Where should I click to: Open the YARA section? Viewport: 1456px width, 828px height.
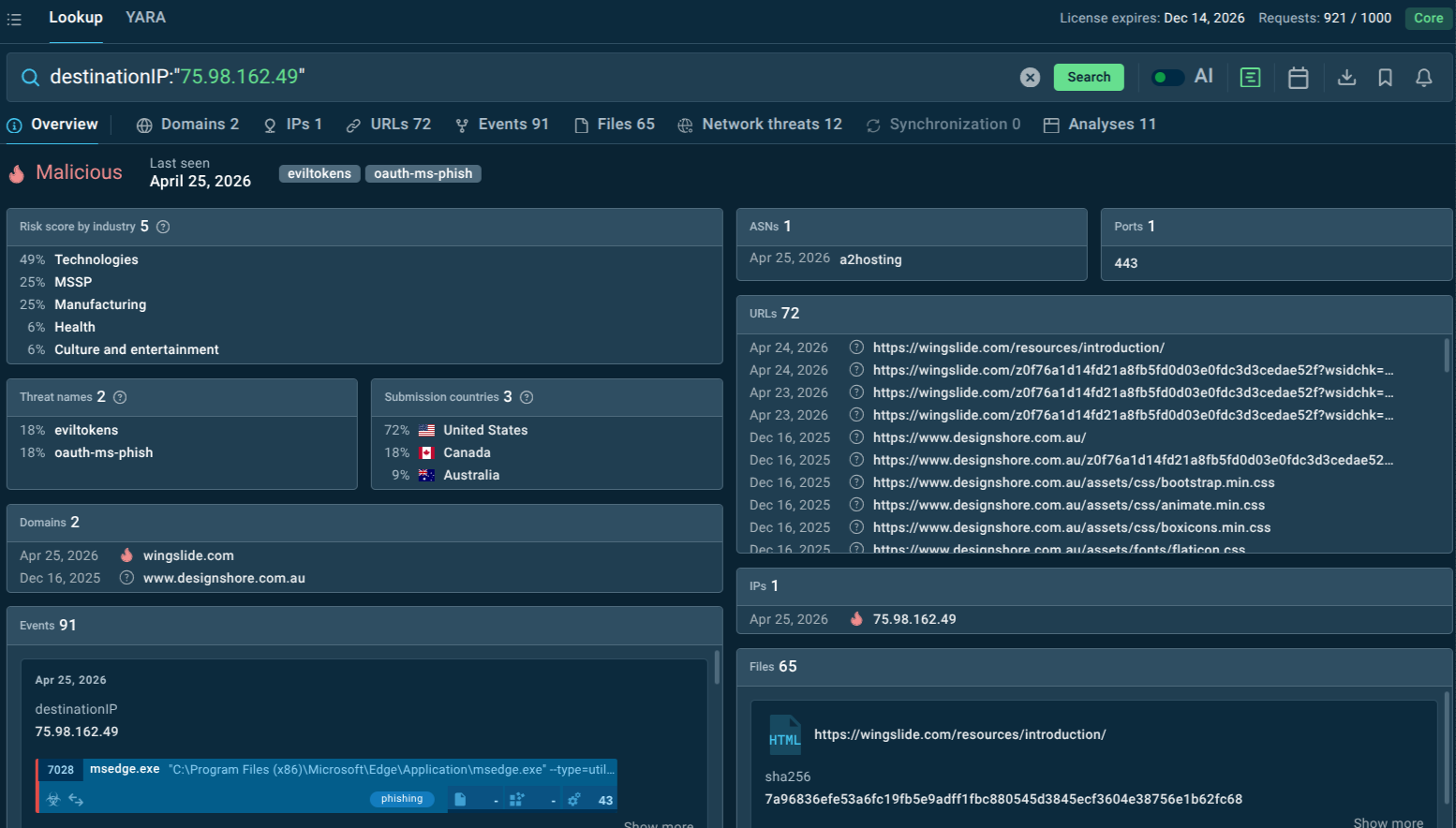[x=145, y=17]
